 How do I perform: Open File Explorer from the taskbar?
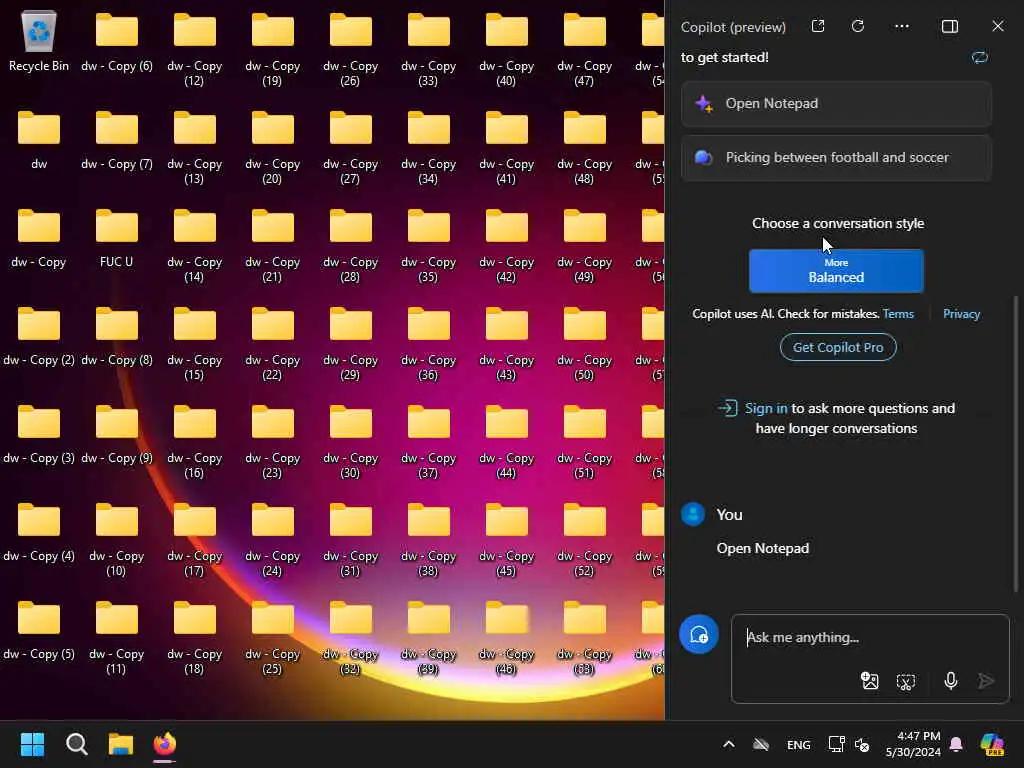[x=121, y=744]
